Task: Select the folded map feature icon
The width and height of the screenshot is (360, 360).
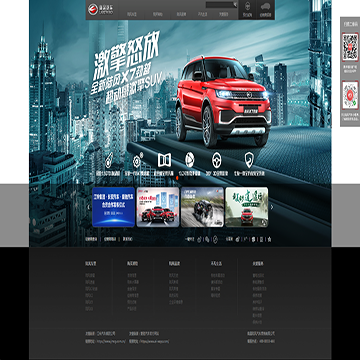Action: pos(164,160)
